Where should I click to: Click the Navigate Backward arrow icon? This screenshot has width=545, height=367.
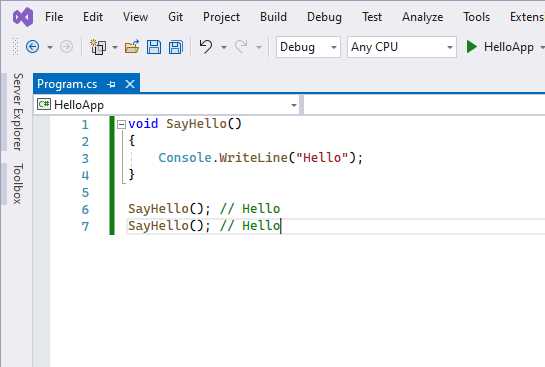pyautogui.click(x=32, y=47)
